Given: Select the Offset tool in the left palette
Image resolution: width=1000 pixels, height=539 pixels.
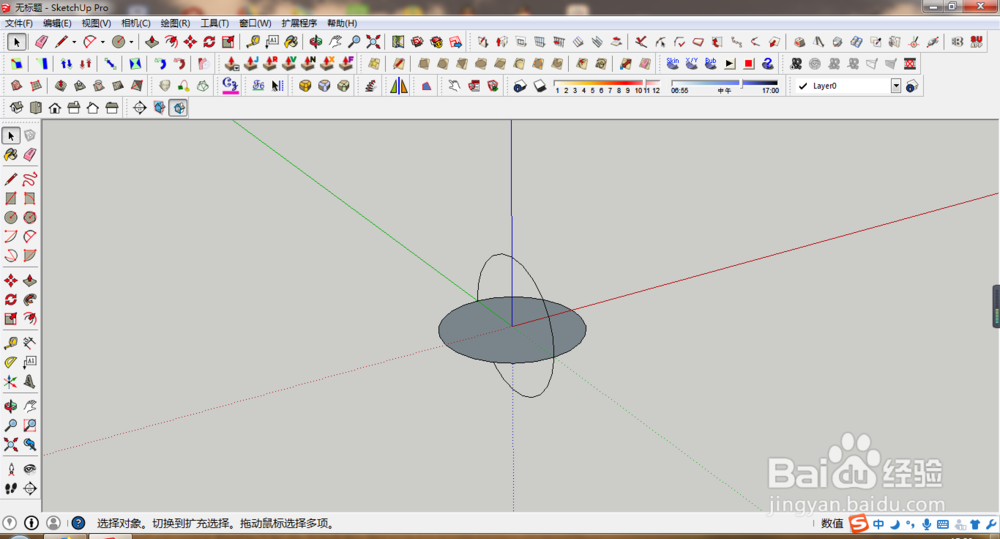Looking at the screenshot, I should pos(30,318).
